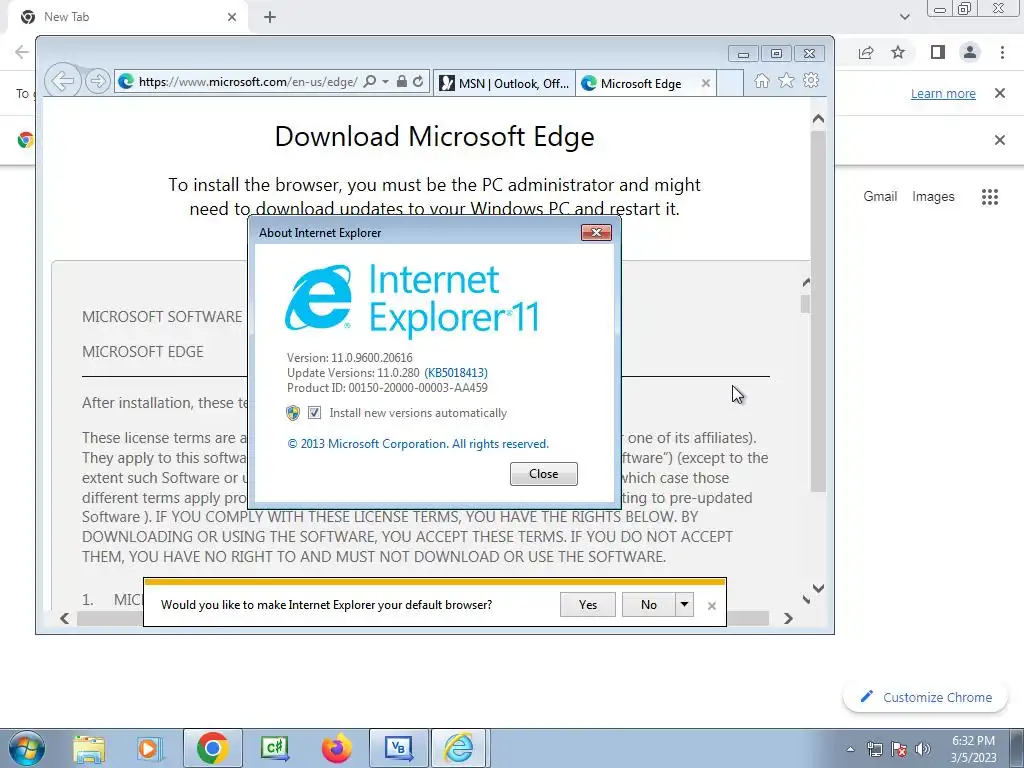Answer Yes to default browser prompt

[x=588, y=605]
